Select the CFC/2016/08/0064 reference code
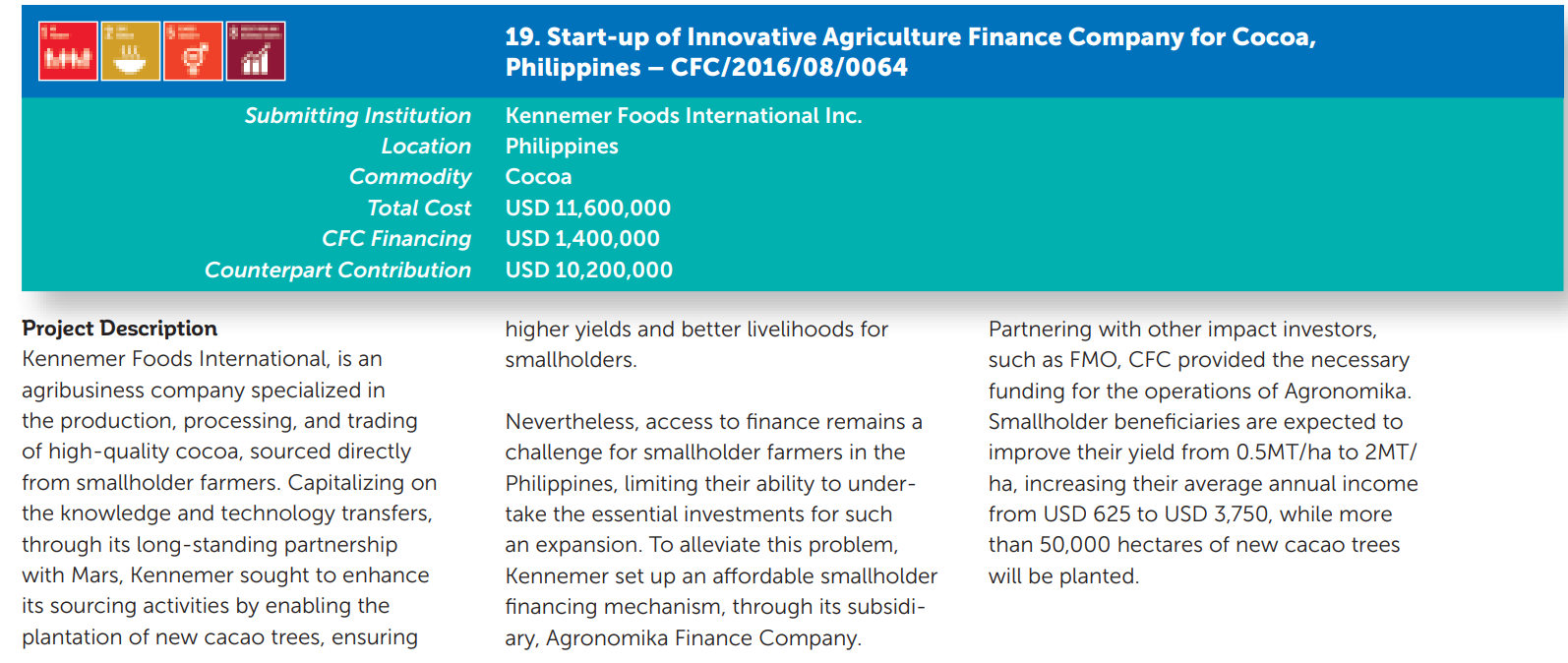 point(789,68)
